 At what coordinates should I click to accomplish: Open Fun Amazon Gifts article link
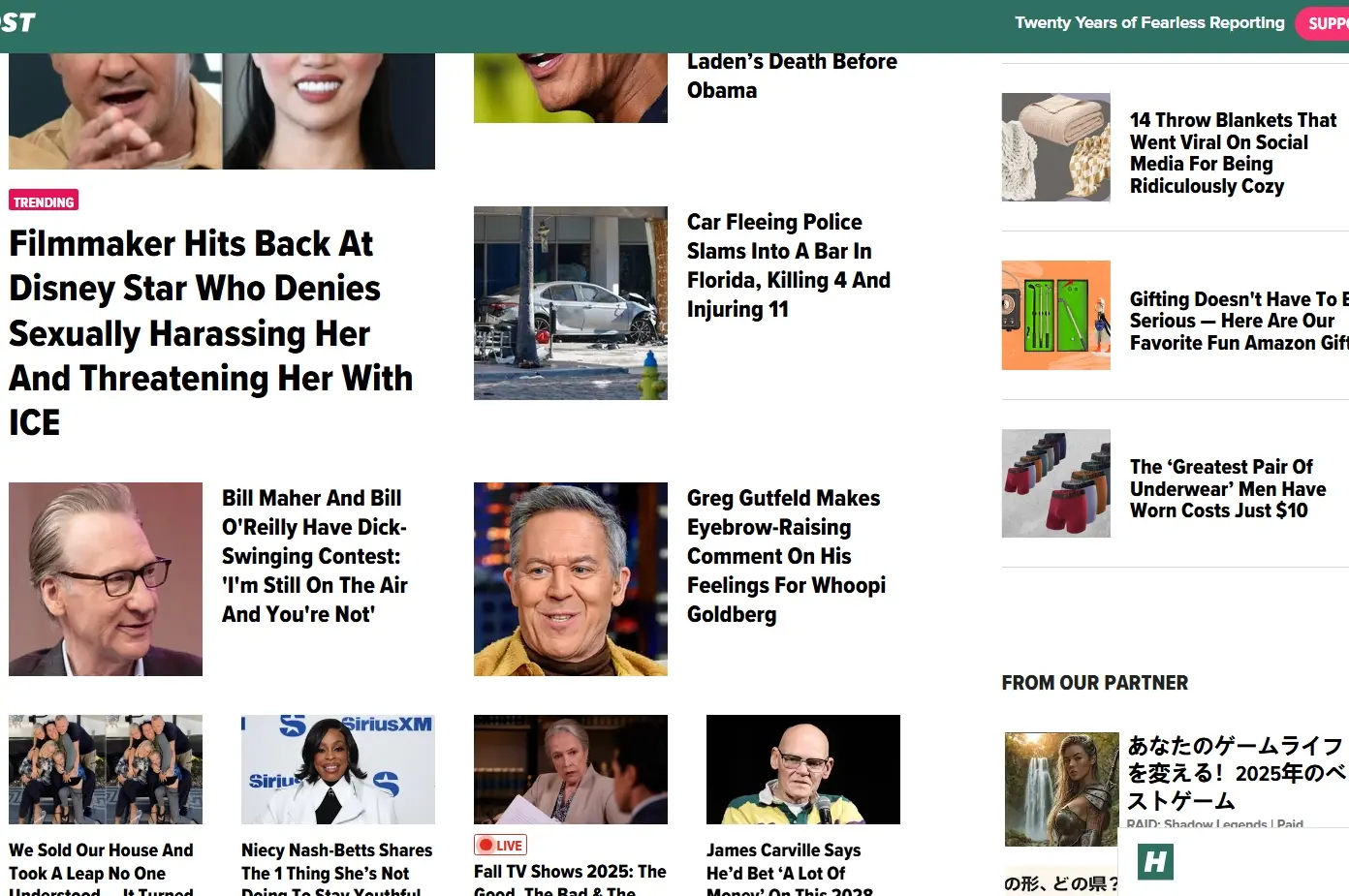pos(1239,321)
